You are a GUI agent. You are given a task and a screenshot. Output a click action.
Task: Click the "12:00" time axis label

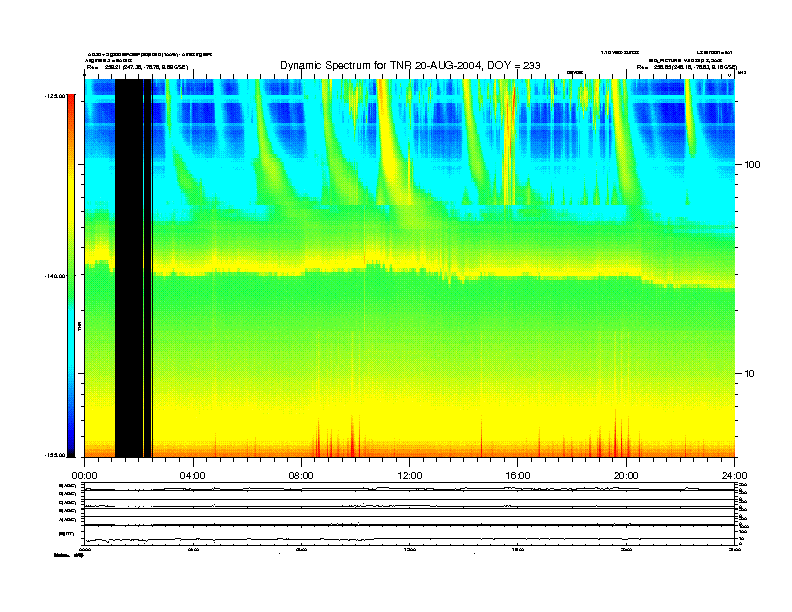[410, 476]
